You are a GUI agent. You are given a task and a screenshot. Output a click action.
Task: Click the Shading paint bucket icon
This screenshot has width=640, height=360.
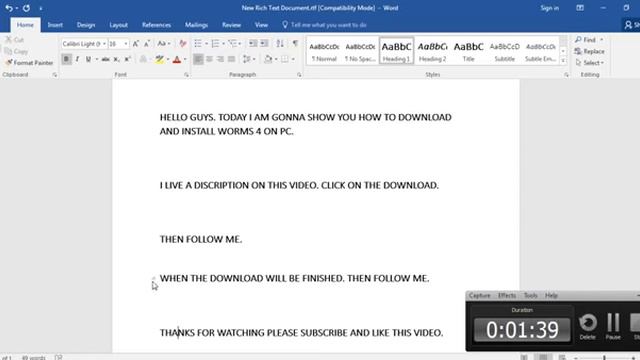(268, 59)
